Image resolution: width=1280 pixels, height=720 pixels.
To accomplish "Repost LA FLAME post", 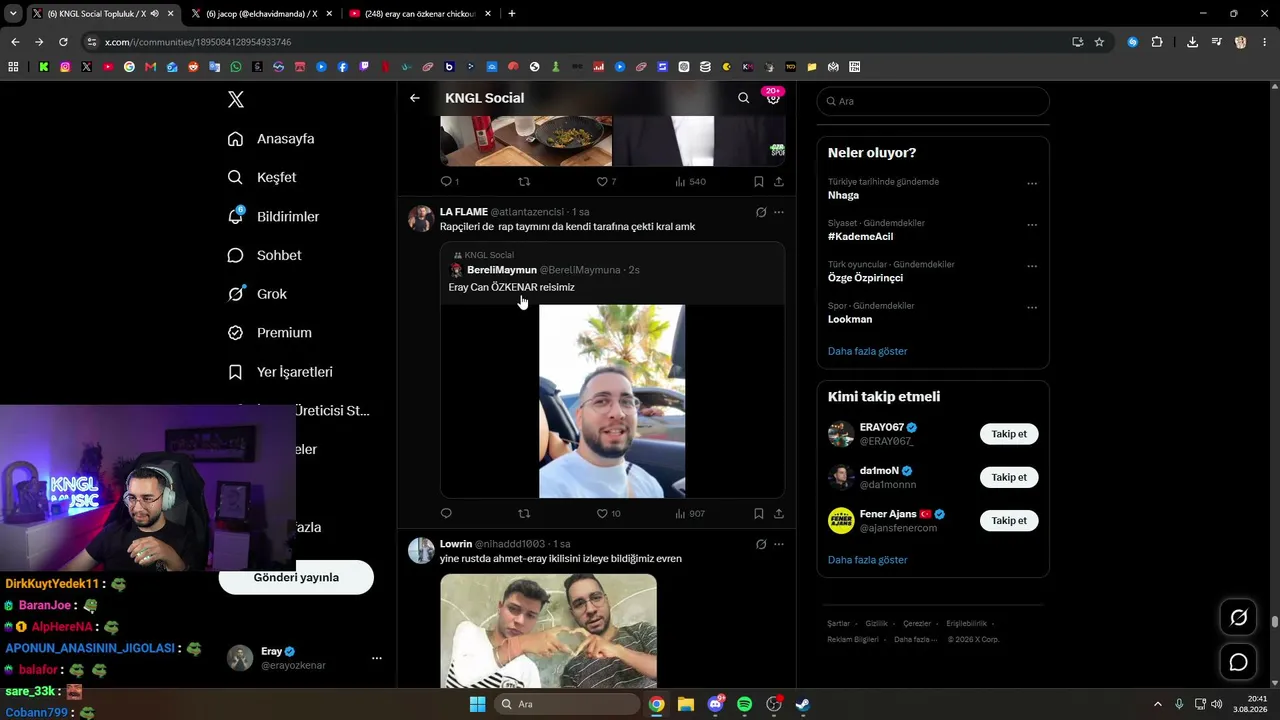I will tap(524, 513).
